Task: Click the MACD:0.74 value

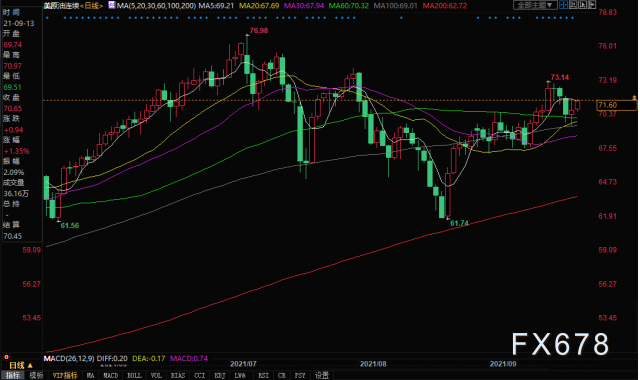Action: click(x=189, y=358)
